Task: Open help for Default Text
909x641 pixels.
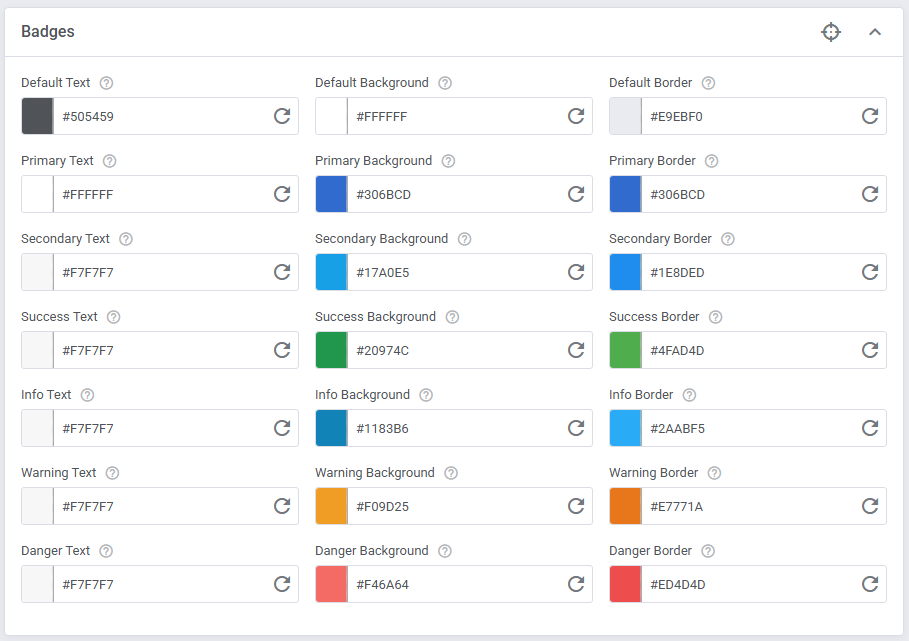Action: tap(106, 83)
